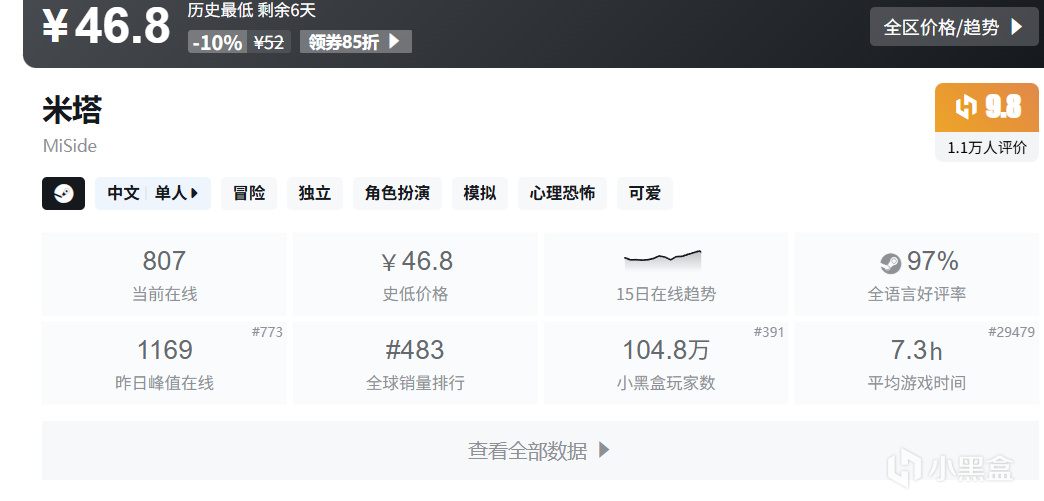Click the 807 当前在线 stat card
Image resolution: width=1044 pixels, height=501 pixels.
[164, 274]
